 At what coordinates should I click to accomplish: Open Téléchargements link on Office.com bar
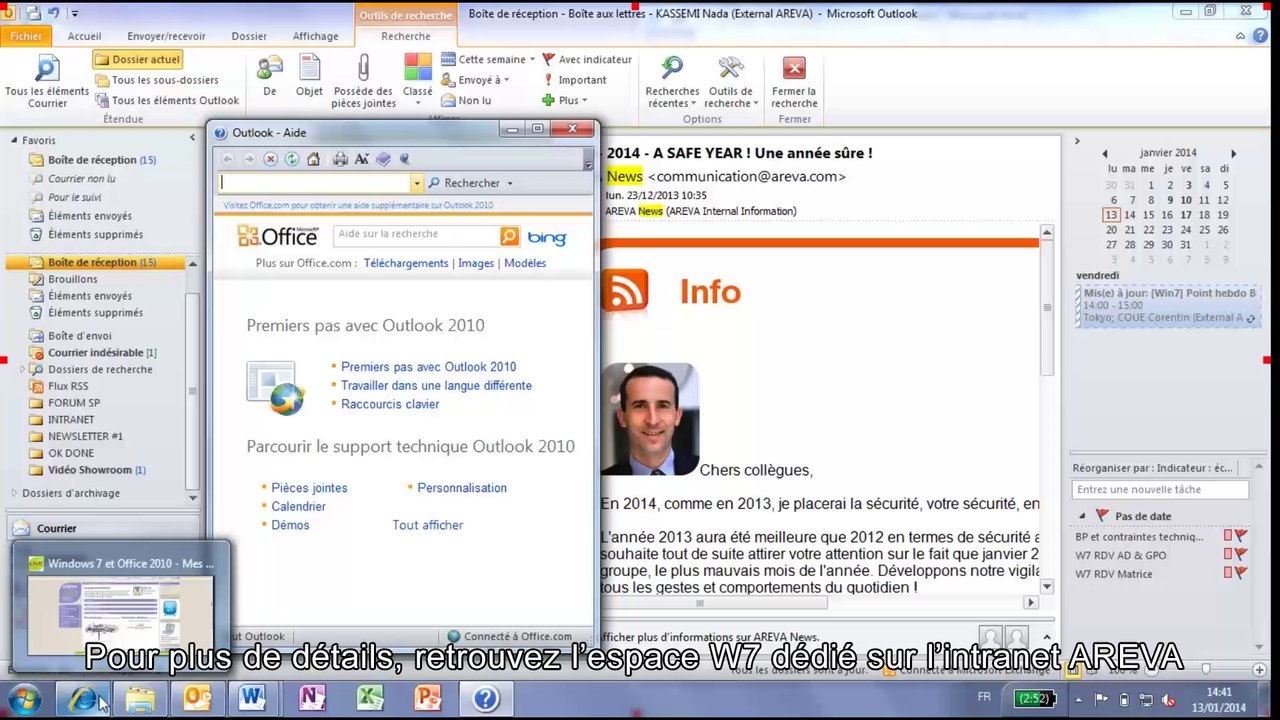(x=406, y=263)
